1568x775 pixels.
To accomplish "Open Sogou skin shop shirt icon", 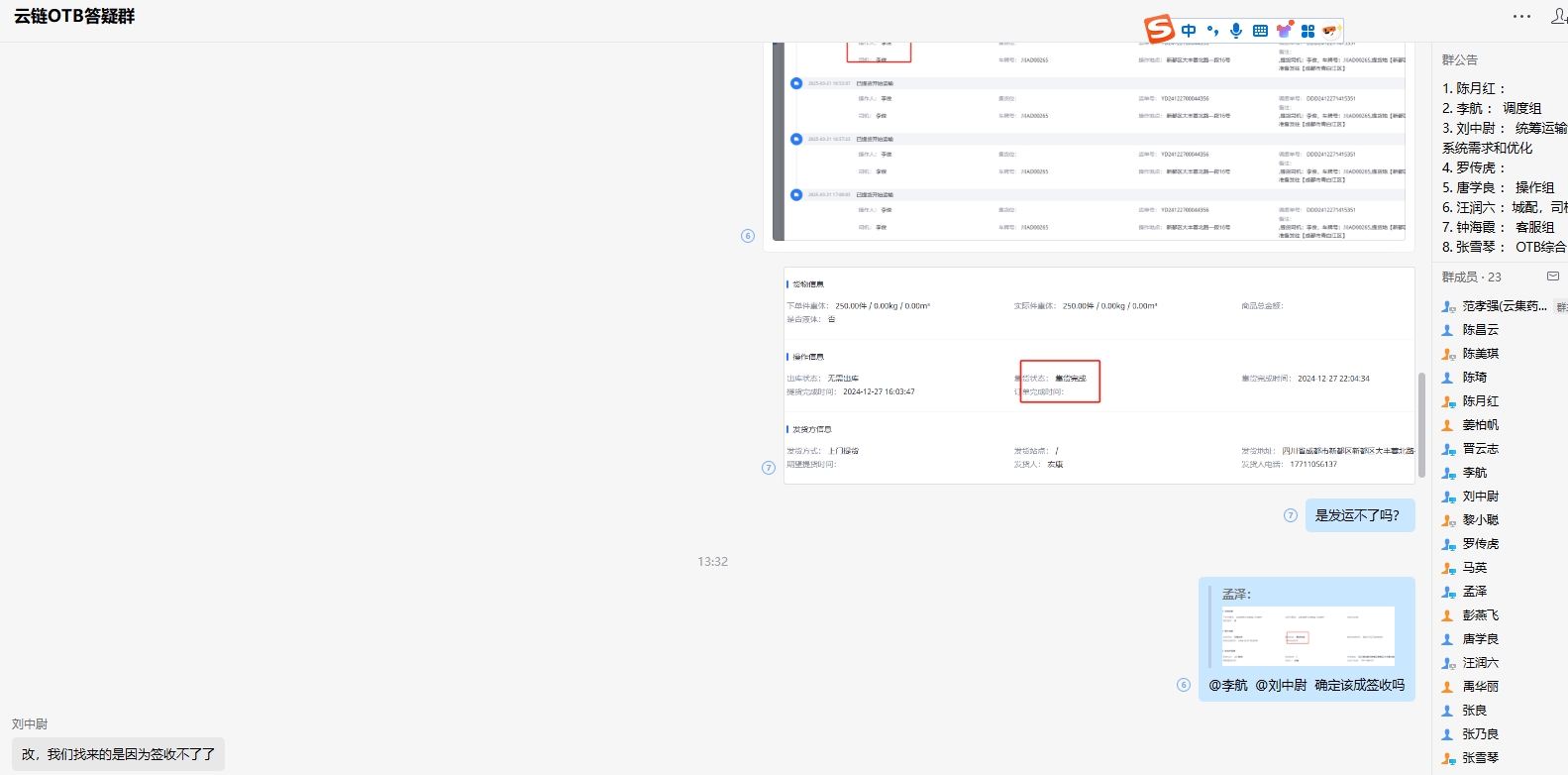I will coord(1284,30).
